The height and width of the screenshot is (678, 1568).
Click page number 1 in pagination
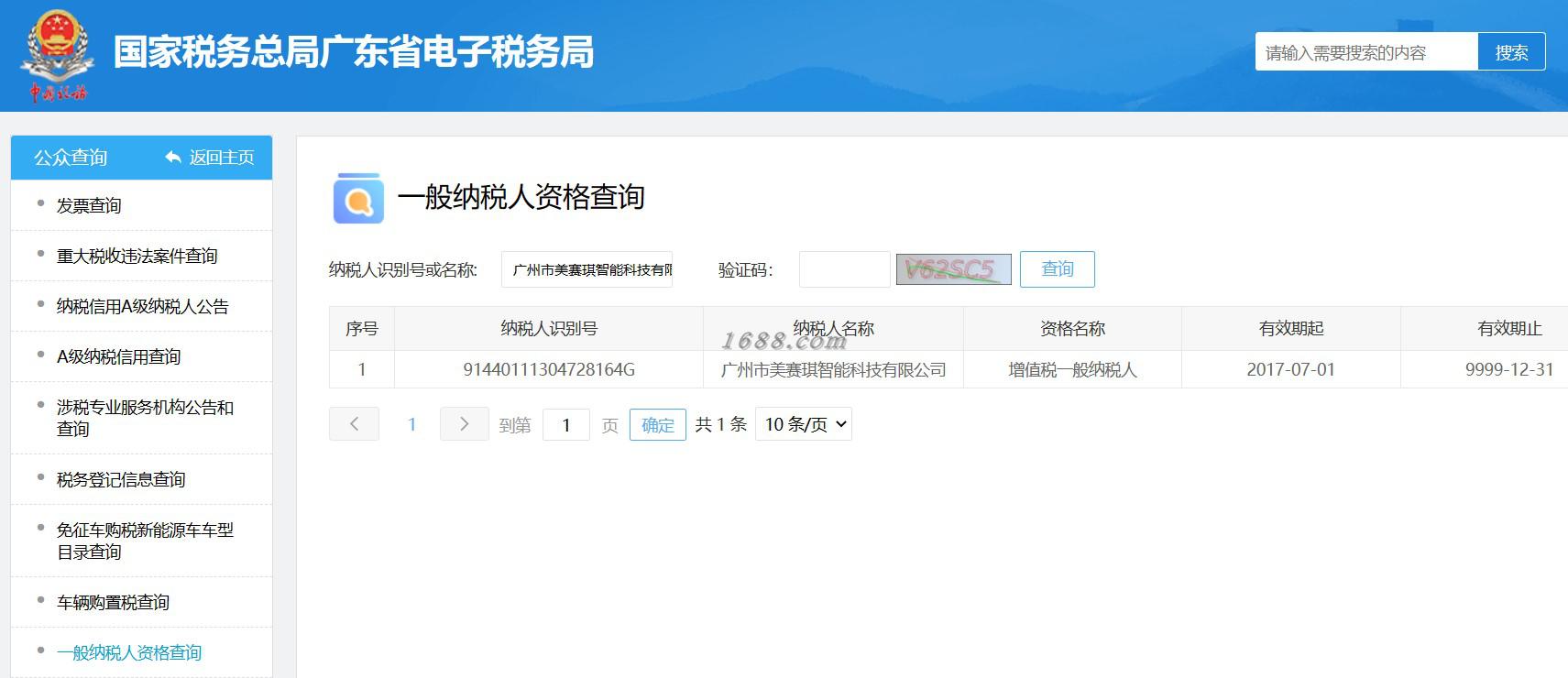click(412, 424)
